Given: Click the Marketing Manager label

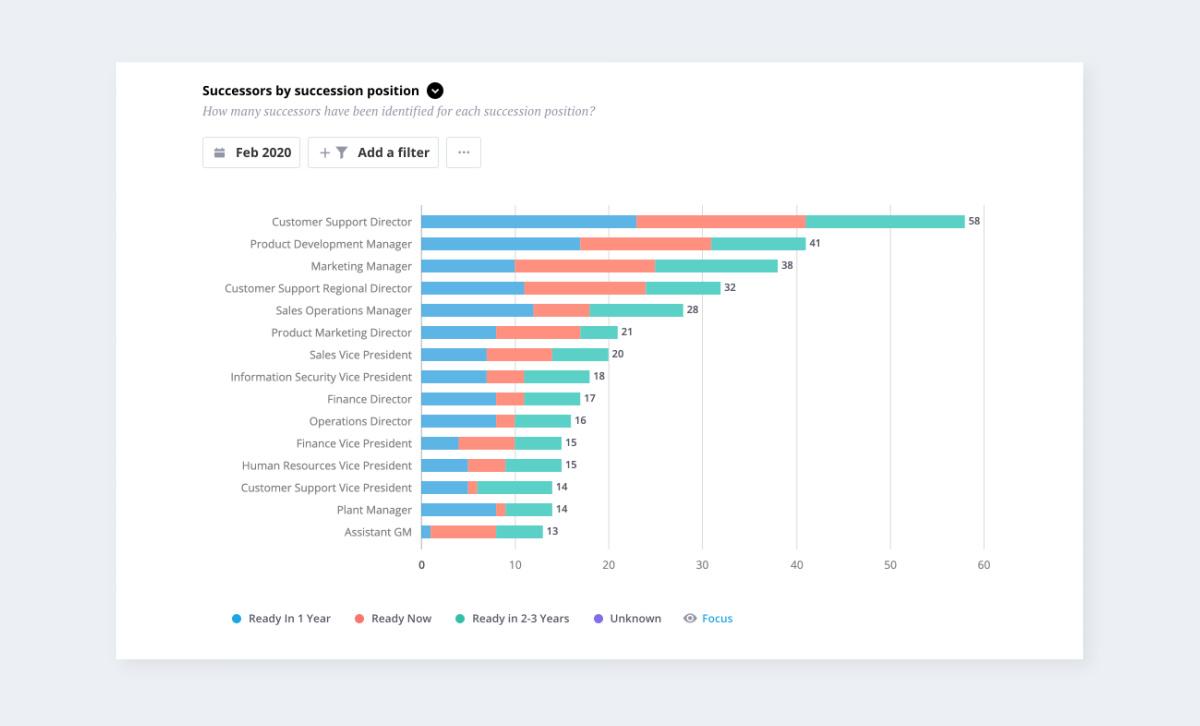Looking at the screenshot, I should [x=361, y=266].
